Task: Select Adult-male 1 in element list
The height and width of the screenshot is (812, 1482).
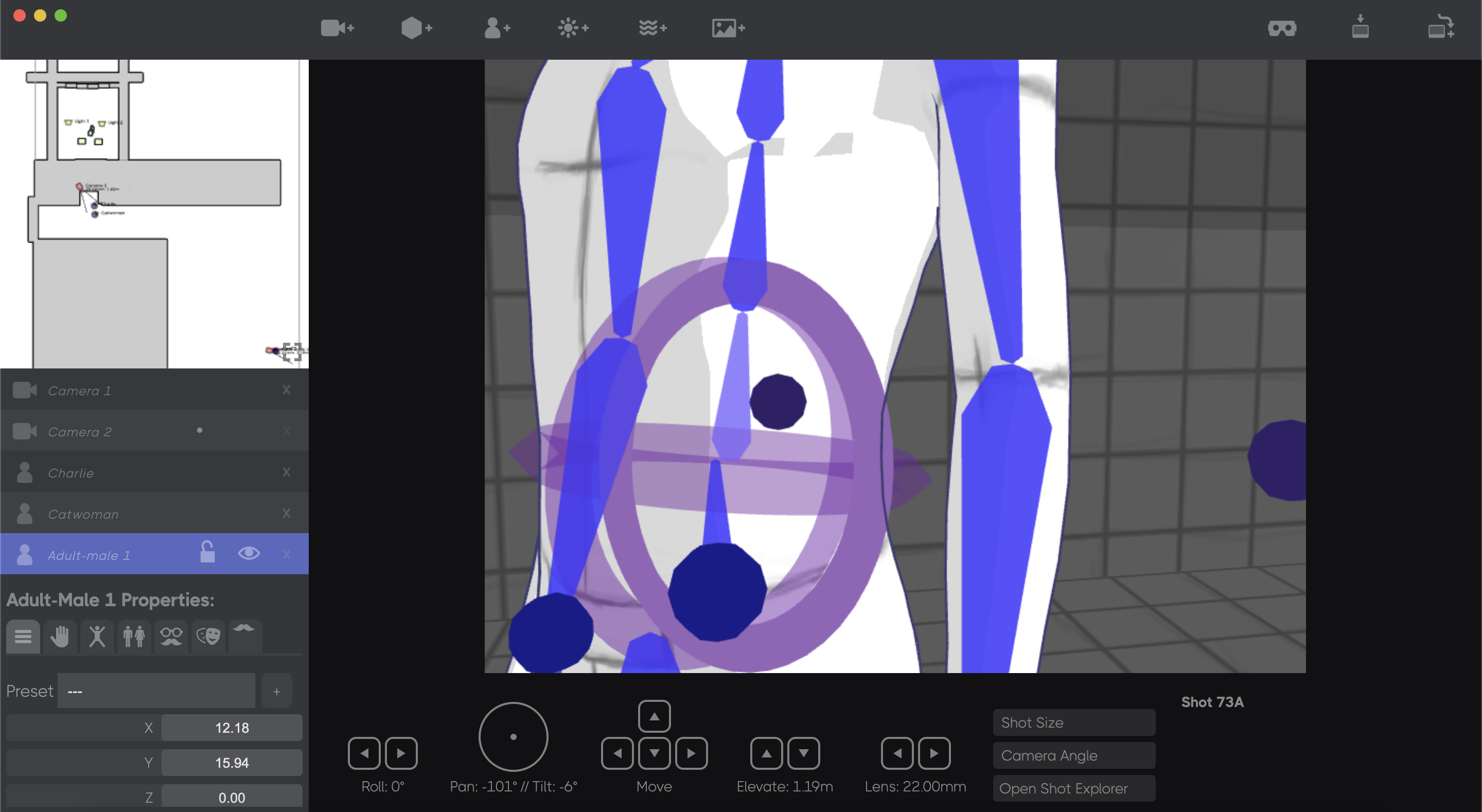Action: point(154,554)
